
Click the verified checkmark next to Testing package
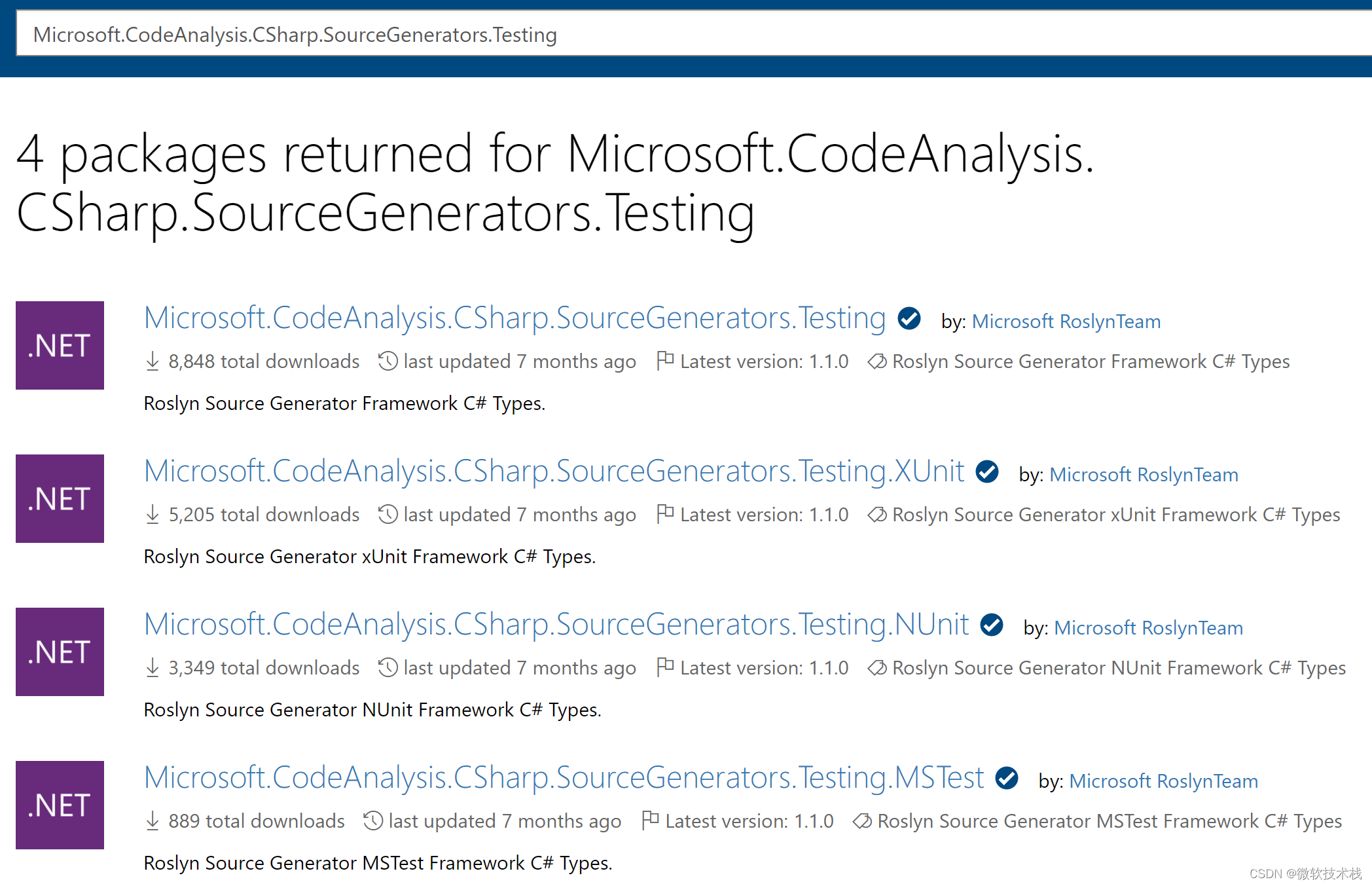(x=908, y=319)
